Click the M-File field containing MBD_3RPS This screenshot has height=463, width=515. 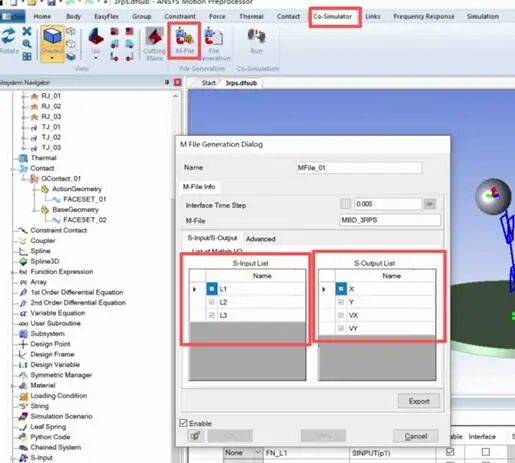click(x=390, y=220)
